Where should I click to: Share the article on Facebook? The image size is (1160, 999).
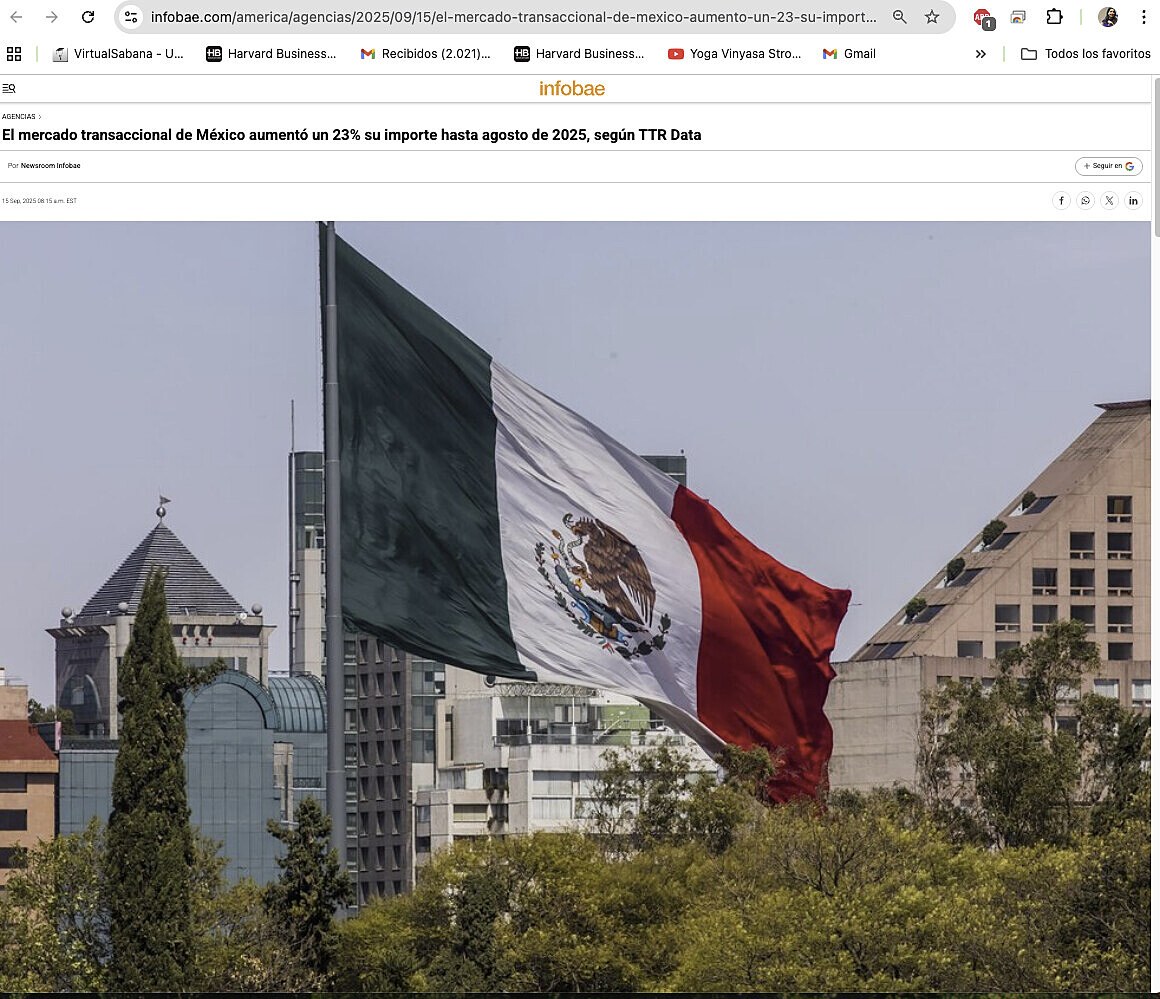pyautogui.click(x=1061, y=200)
